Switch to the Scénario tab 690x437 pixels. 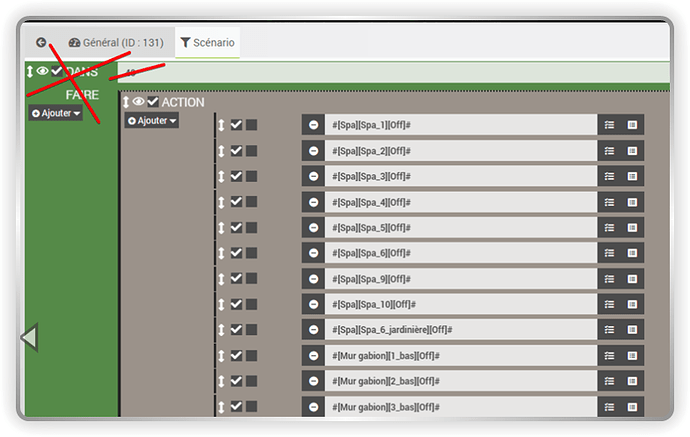[x=207, y=43]
